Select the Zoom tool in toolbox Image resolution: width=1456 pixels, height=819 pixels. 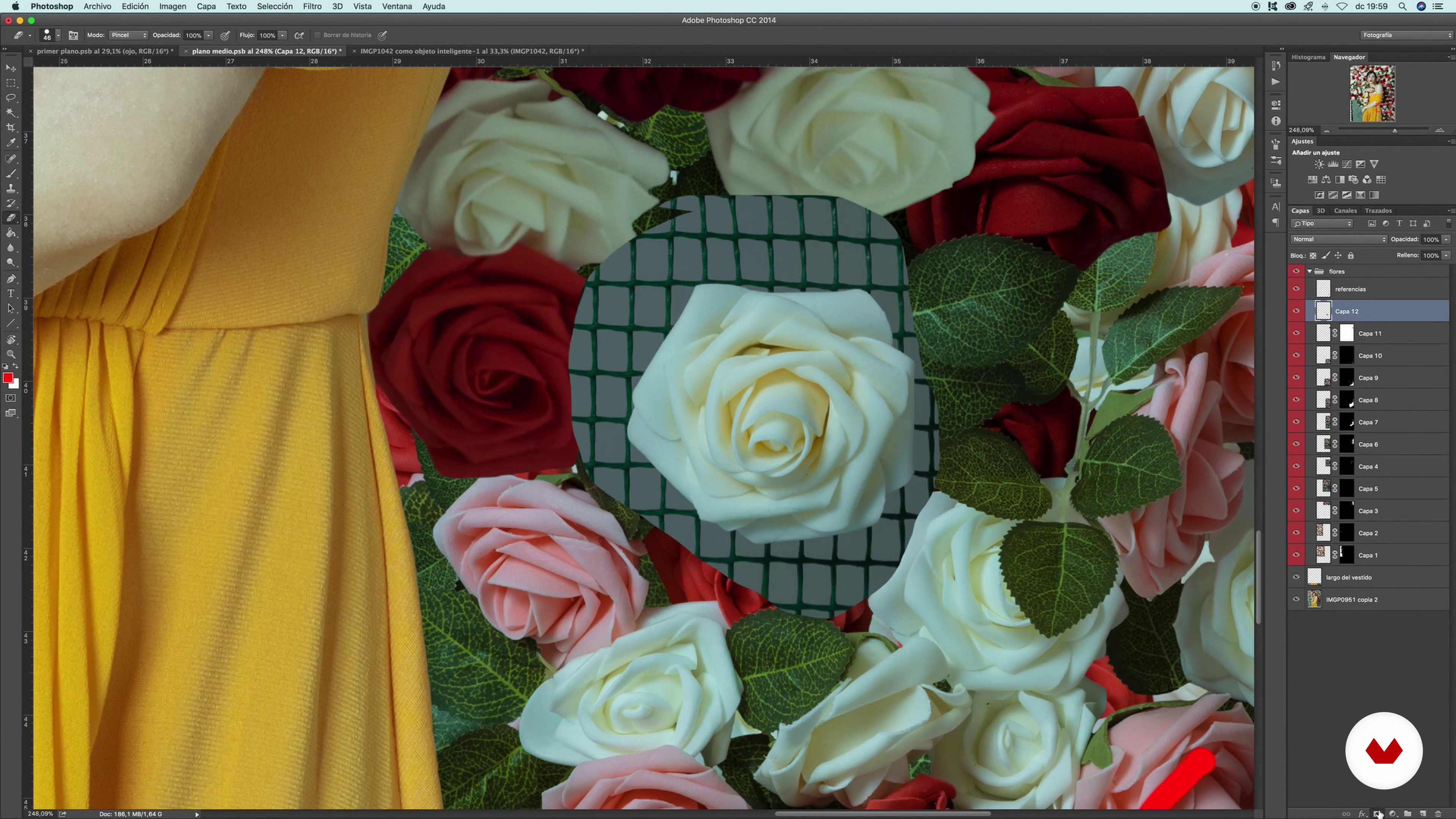tap(11, 355)
